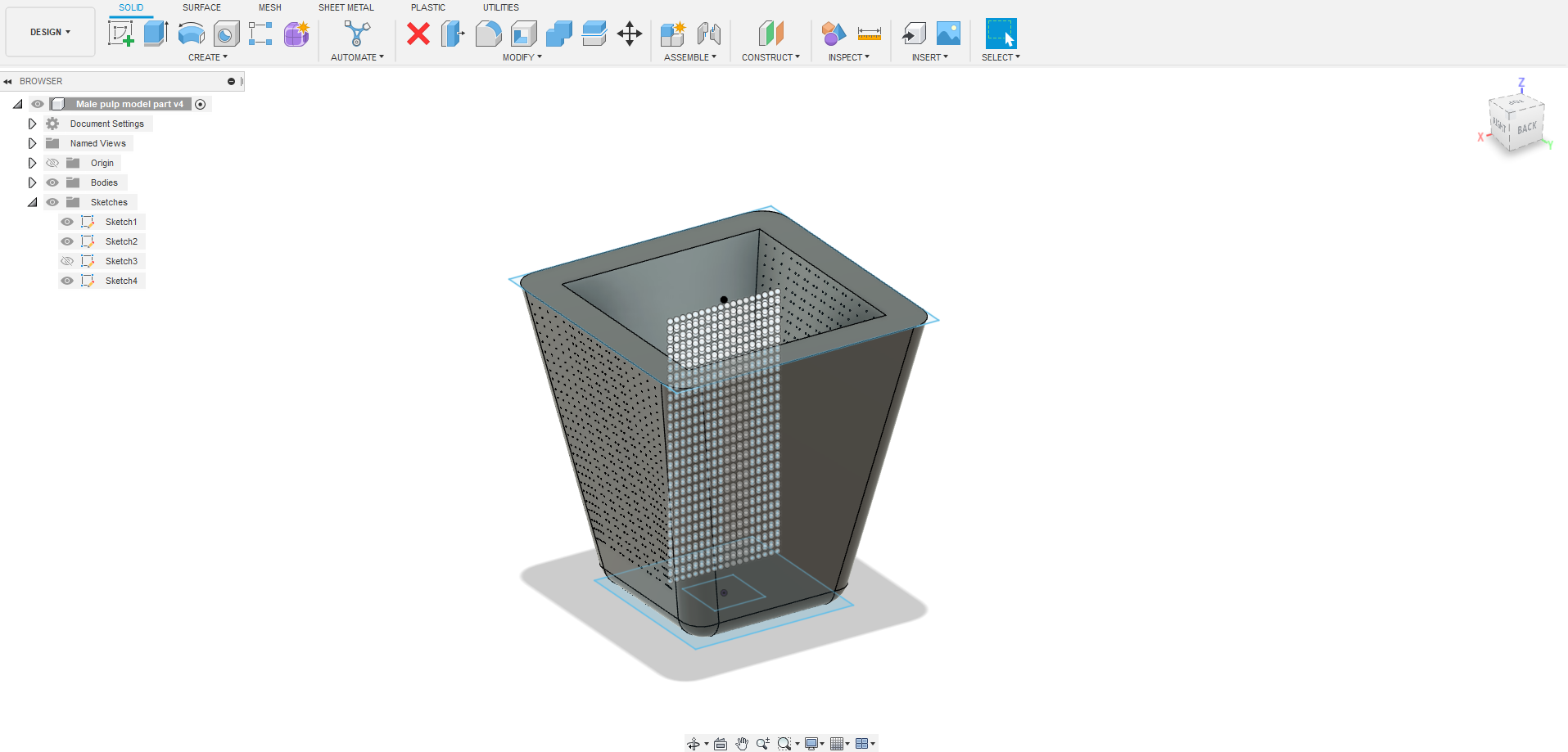This screenshot has height=752, width=1568.
Task: Hide the Sketches folder
Action: 52,202
